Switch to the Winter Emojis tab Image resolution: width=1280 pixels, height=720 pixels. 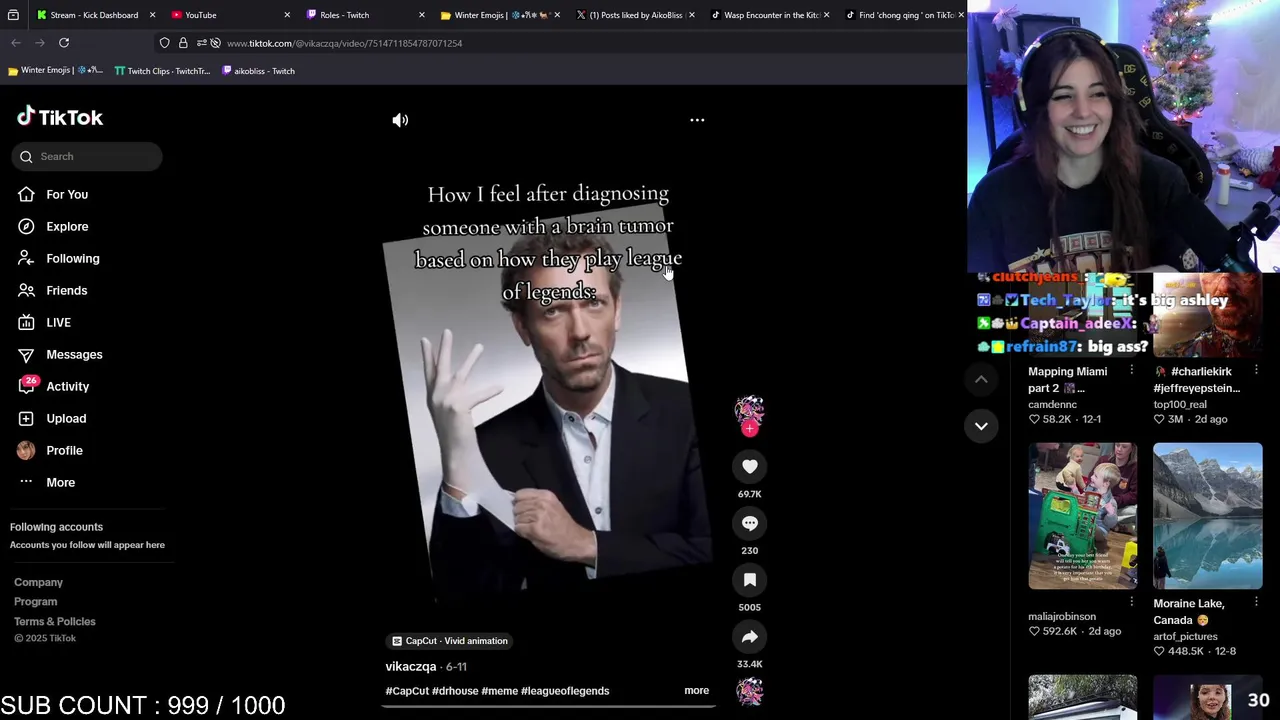click(498, 15)
